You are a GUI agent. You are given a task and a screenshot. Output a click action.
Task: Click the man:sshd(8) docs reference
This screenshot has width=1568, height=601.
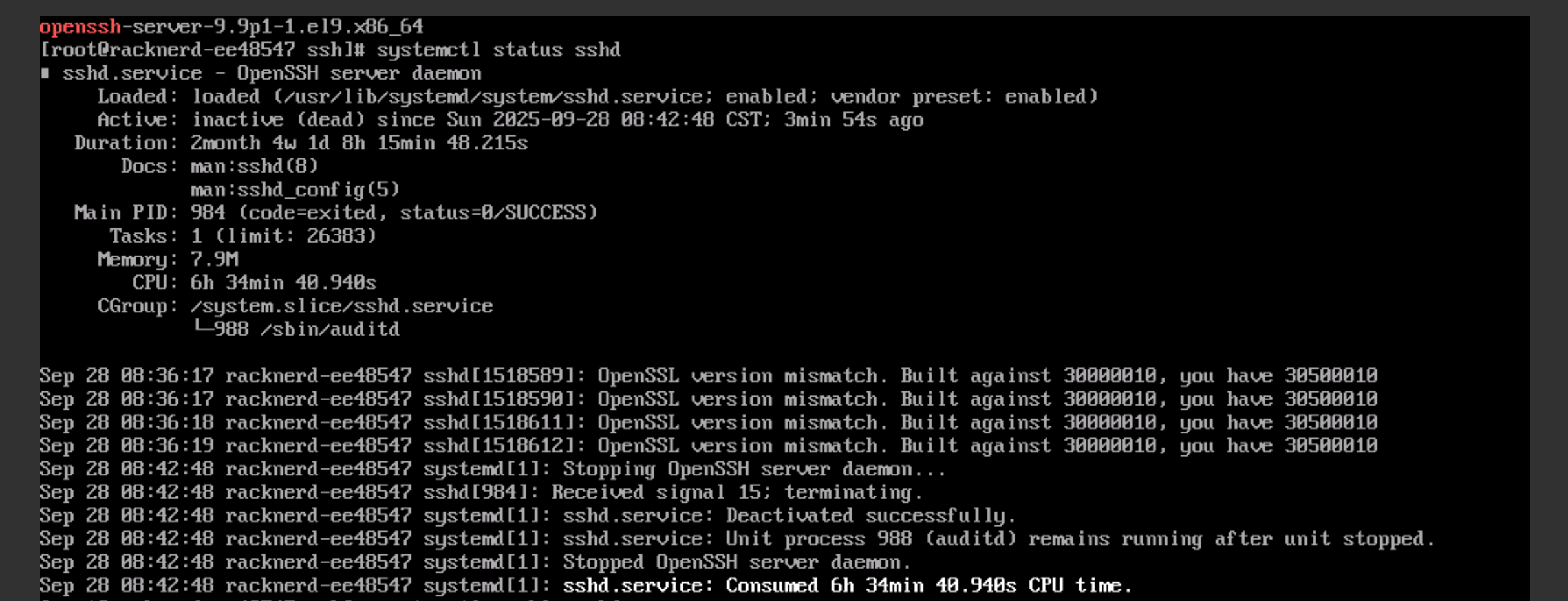click(x=254, y=166)
